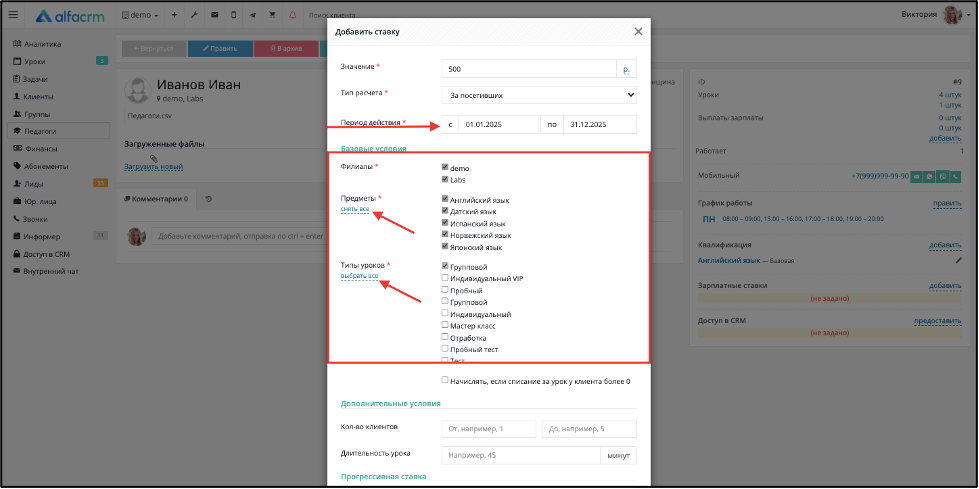Viewport: 979px width, 489px height.
Task: Click the SMS icon next to mobile number
Action: click(x=917, y=177)
